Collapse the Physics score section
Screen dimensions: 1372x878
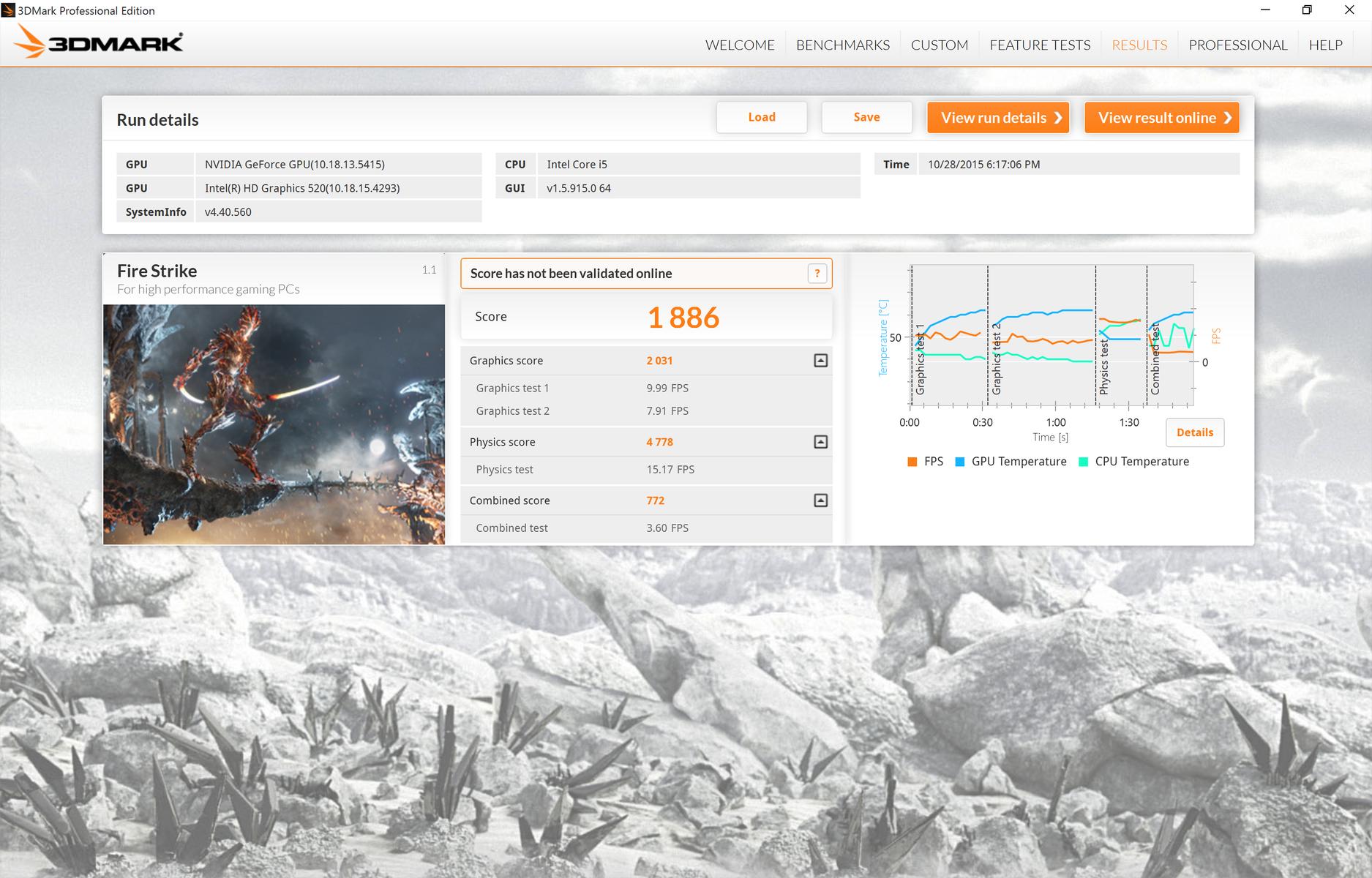[x=820, y=442]
